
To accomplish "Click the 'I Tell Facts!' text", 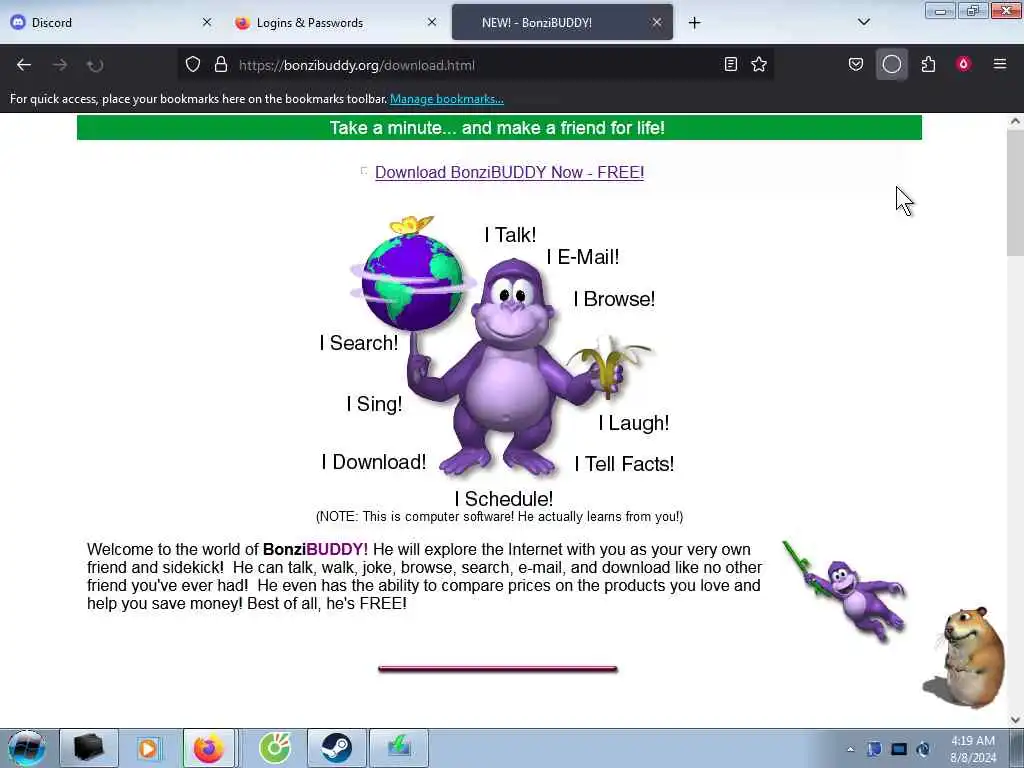I will (x=624, y=464).
